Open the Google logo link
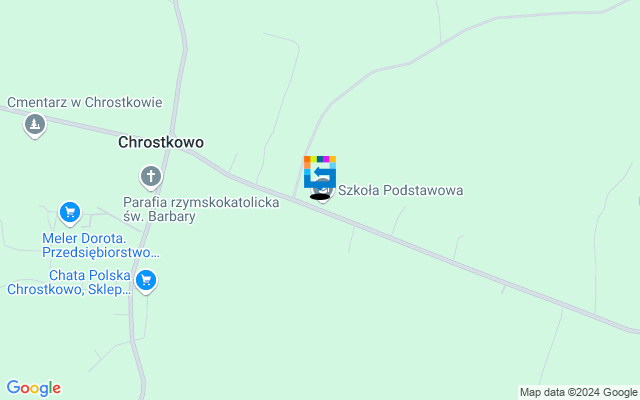Image resolution: width=640 pixels, height=400 pixels. pos(34,388)
